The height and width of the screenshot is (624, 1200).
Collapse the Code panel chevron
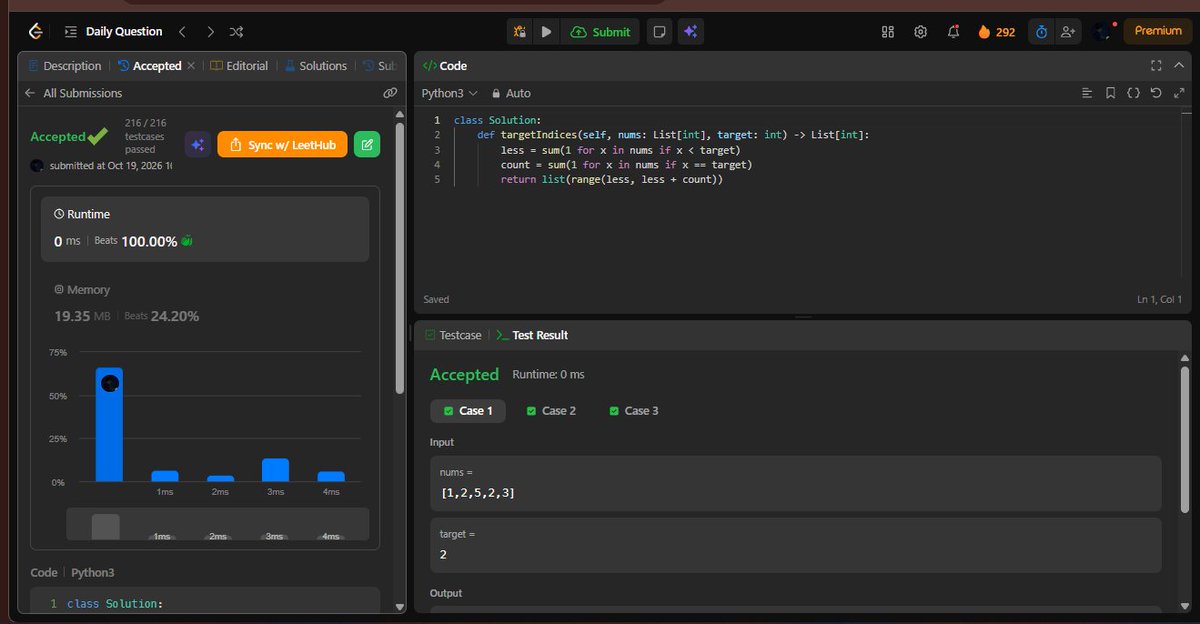1178,66
